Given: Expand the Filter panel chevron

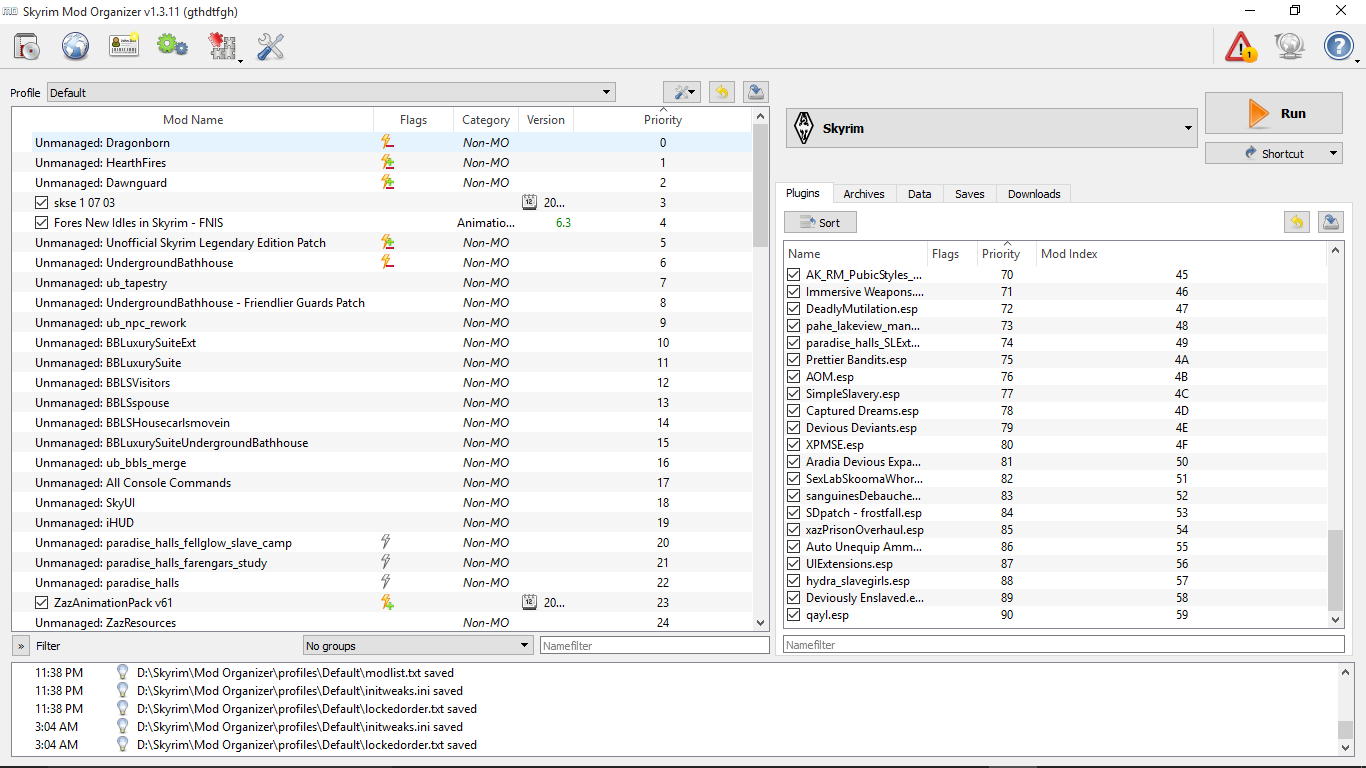Looking at the screenshot, I should (x=20, y=646).
